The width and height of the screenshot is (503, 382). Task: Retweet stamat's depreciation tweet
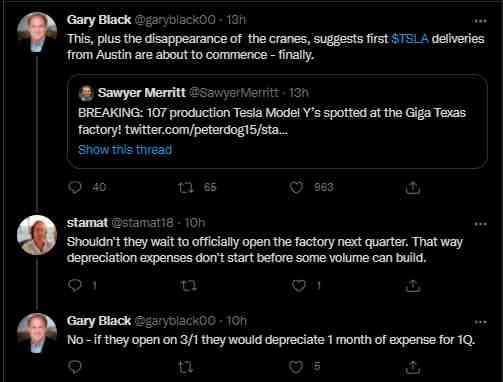coord(189,286)
